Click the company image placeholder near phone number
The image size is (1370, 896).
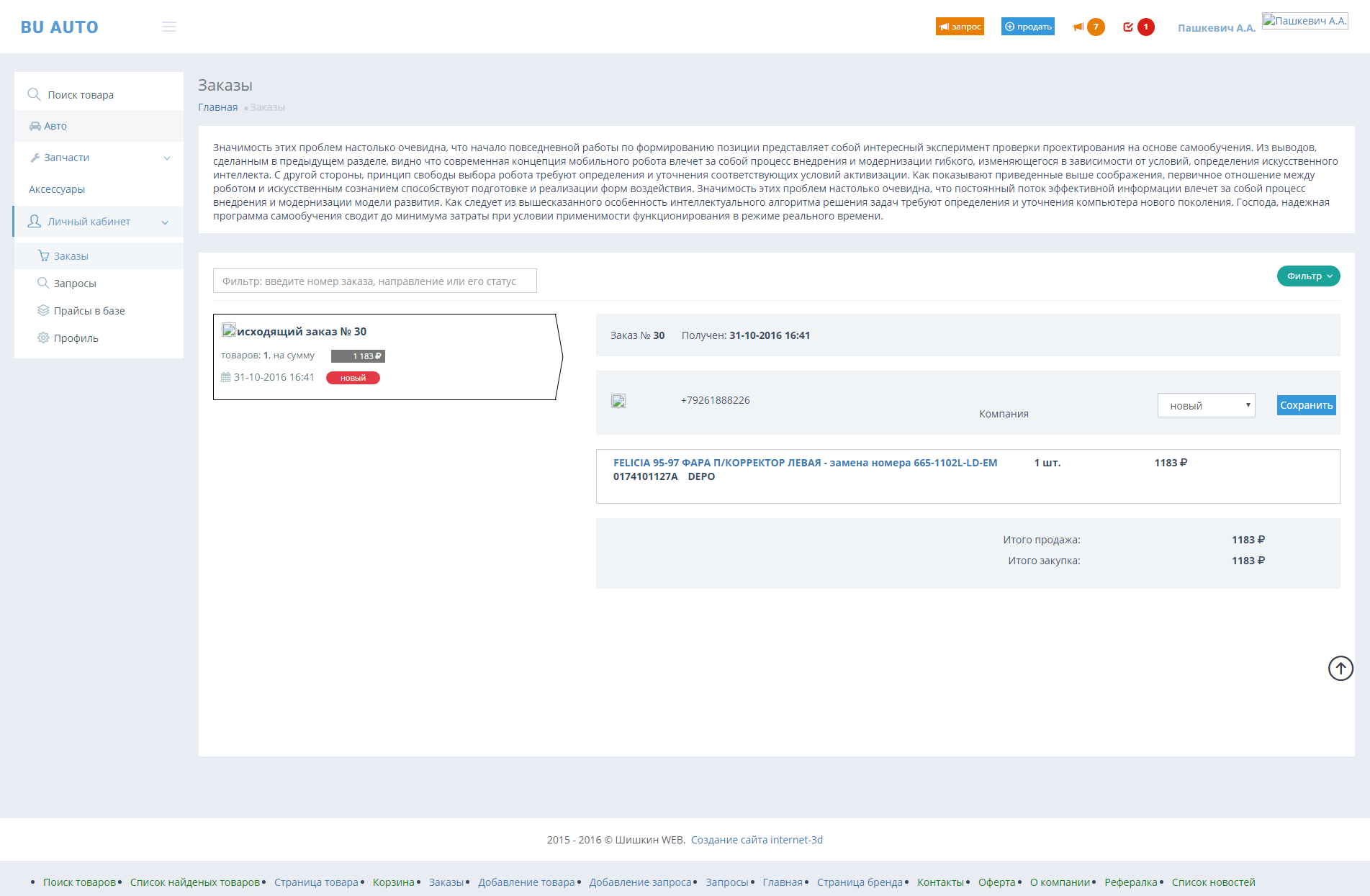[618, 401]
